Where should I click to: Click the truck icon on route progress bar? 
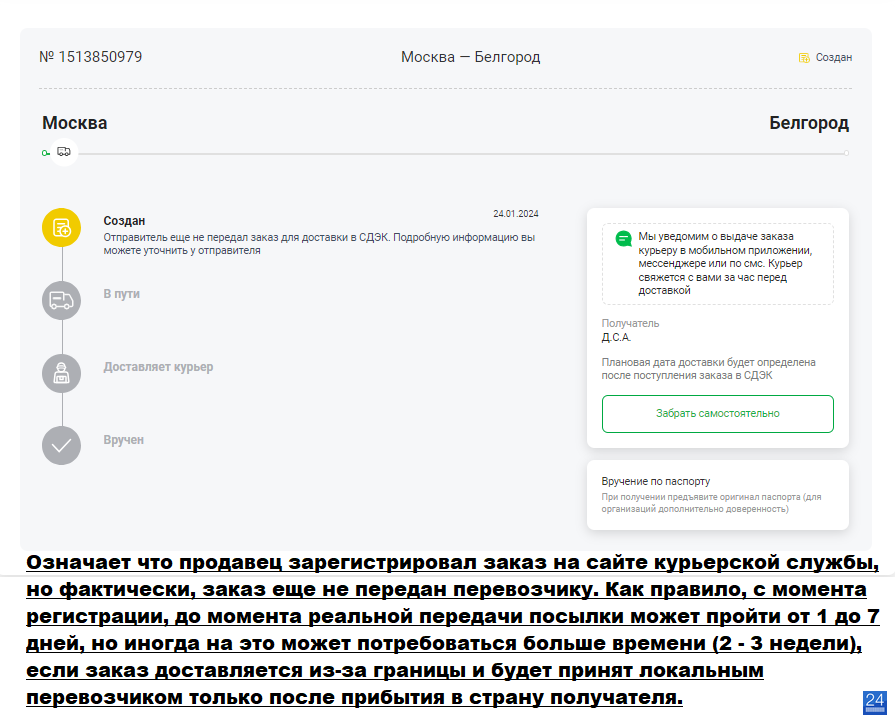coord(64,152)
